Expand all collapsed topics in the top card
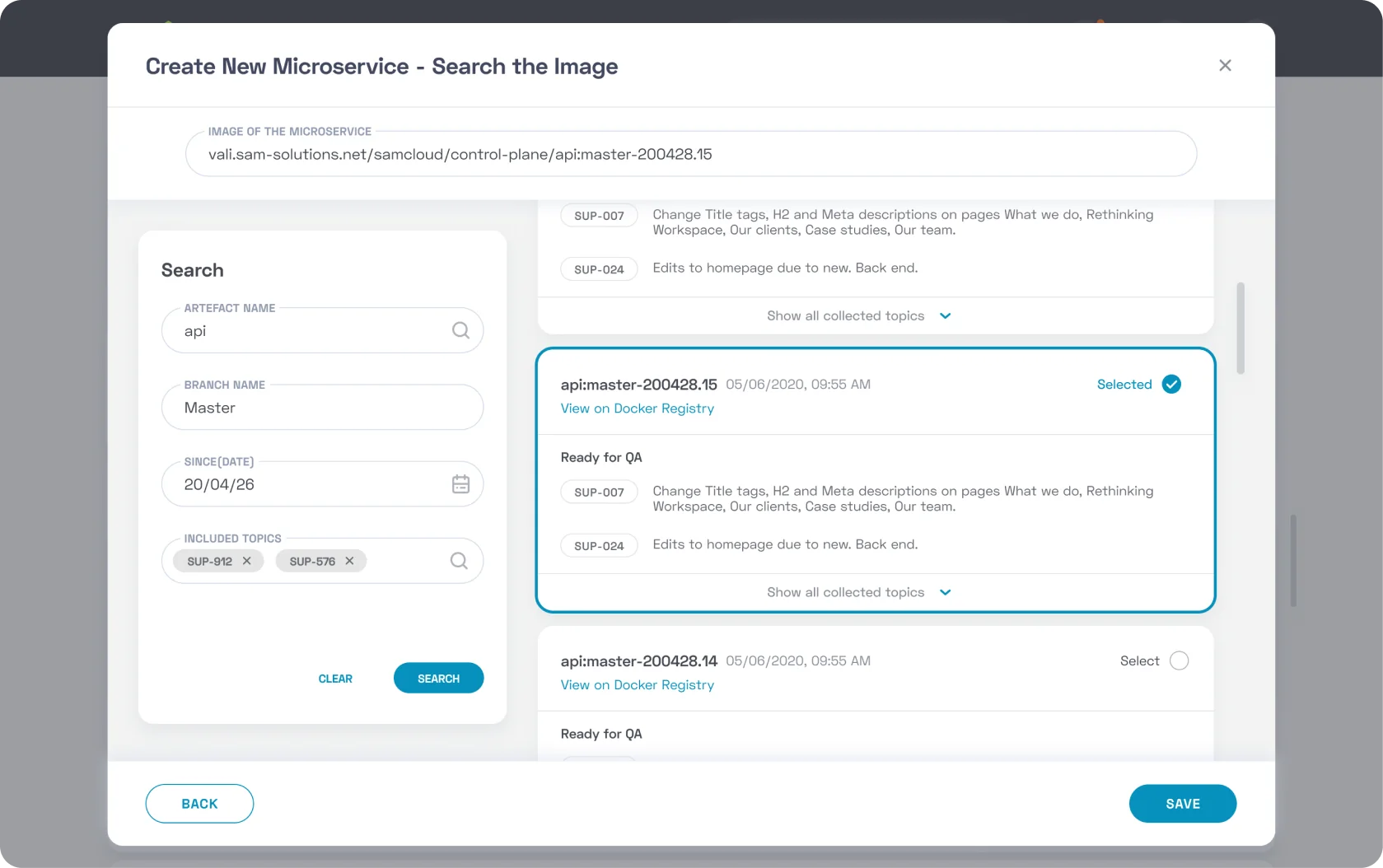Image resolution: width=1383 pixels, height=868 pixels. (x=859, y=315)
